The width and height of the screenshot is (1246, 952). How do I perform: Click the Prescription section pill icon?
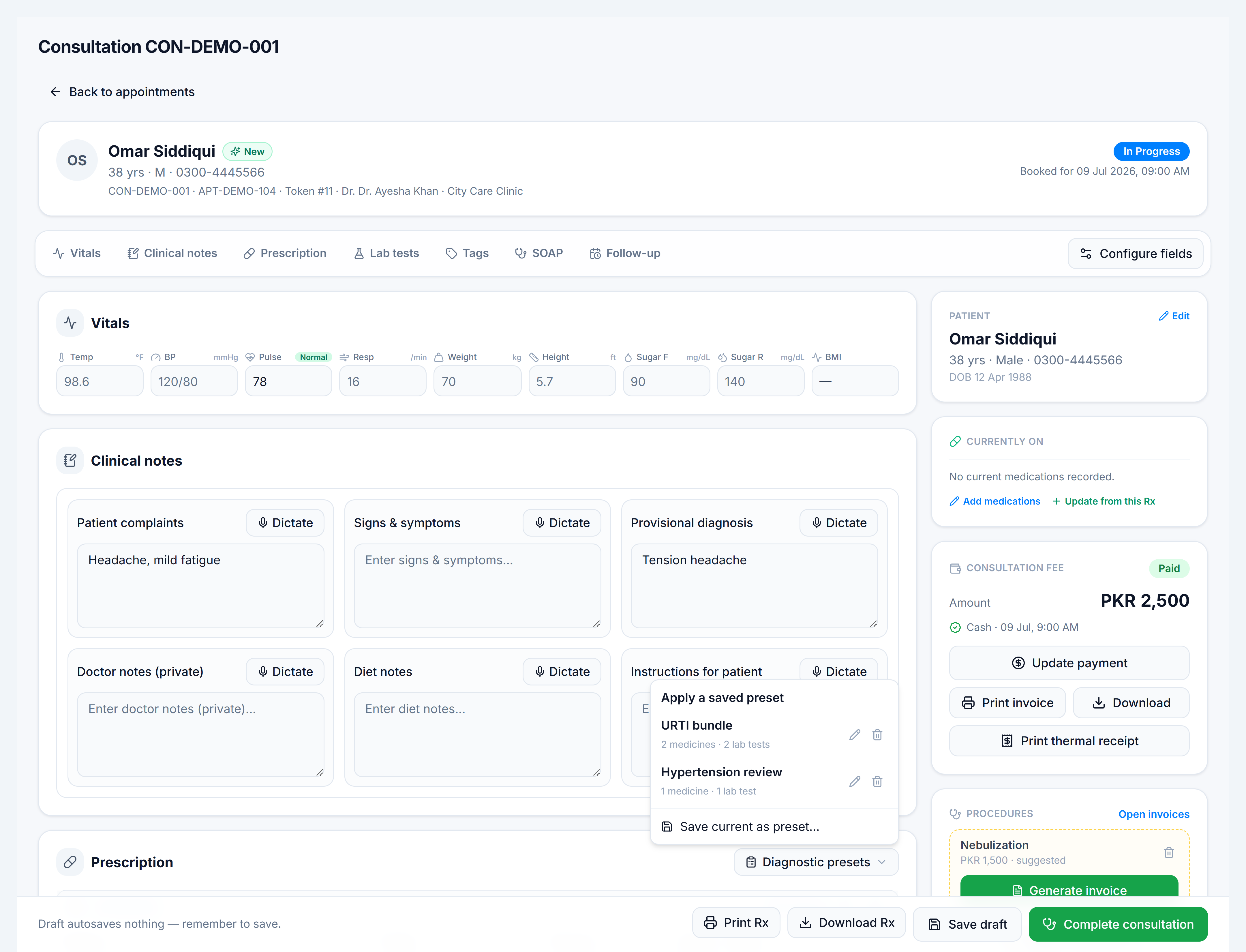click(x=70, y=862)
